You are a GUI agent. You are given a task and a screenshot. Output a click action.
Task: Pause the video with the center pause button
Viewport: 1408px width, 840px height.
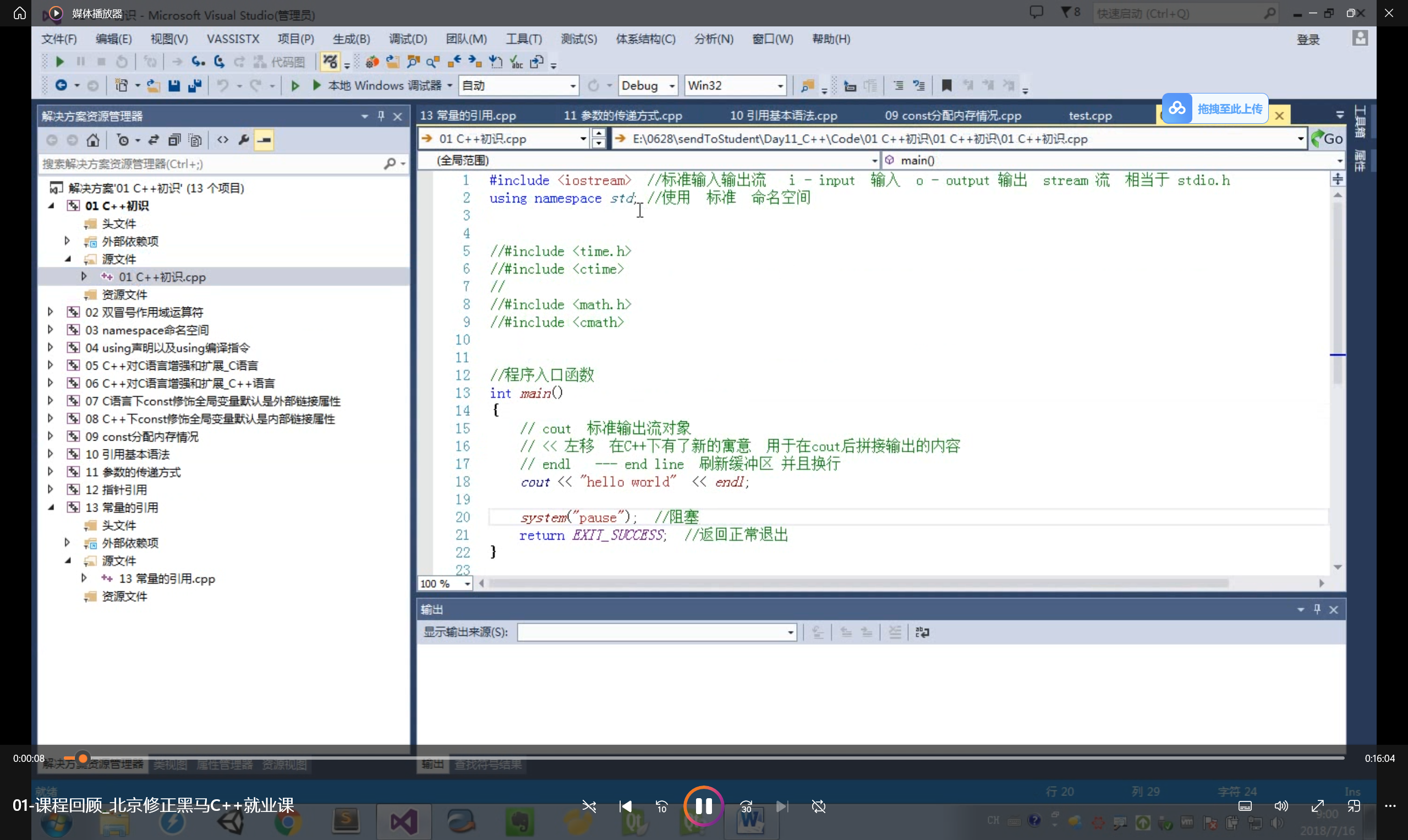703,805
